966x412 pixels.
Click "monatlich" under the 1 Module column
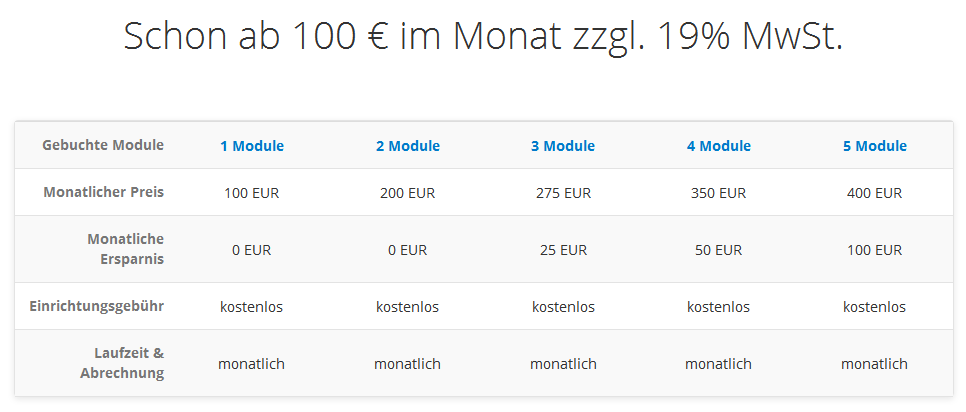pyautogui.click(x=252, y=364)
